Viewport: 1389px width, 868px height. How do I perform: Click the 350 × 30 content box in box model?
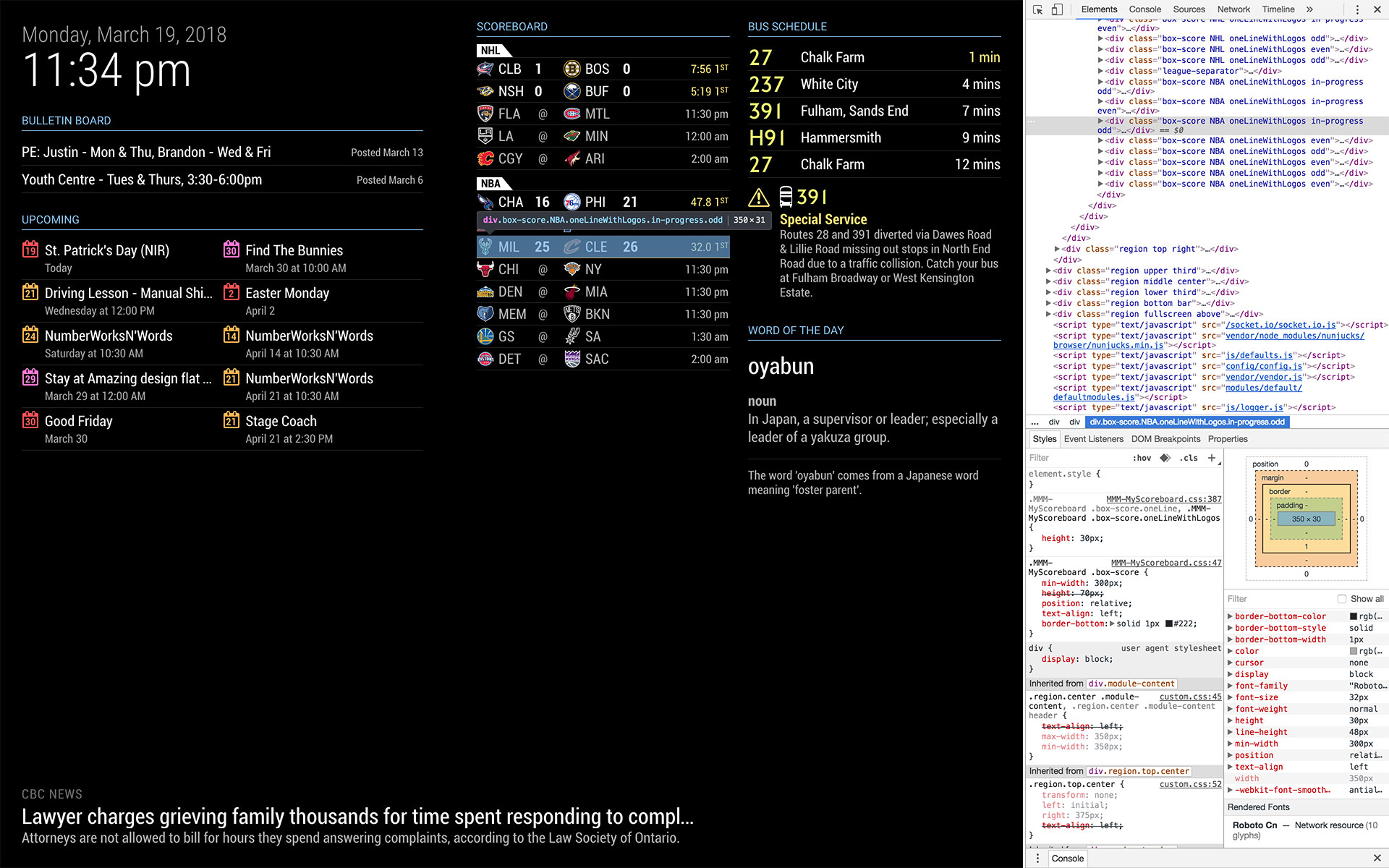[1306, 519]
